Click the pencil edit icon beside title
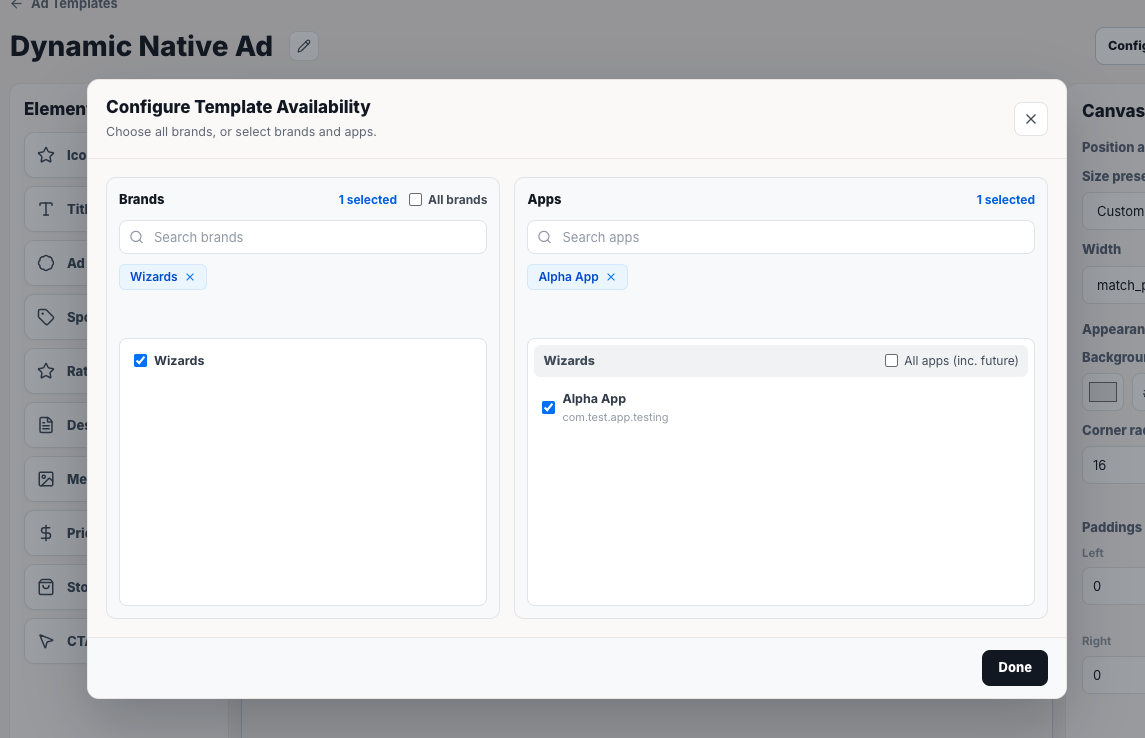This screenshot has width=1145, height=738. tap(304, 46)
